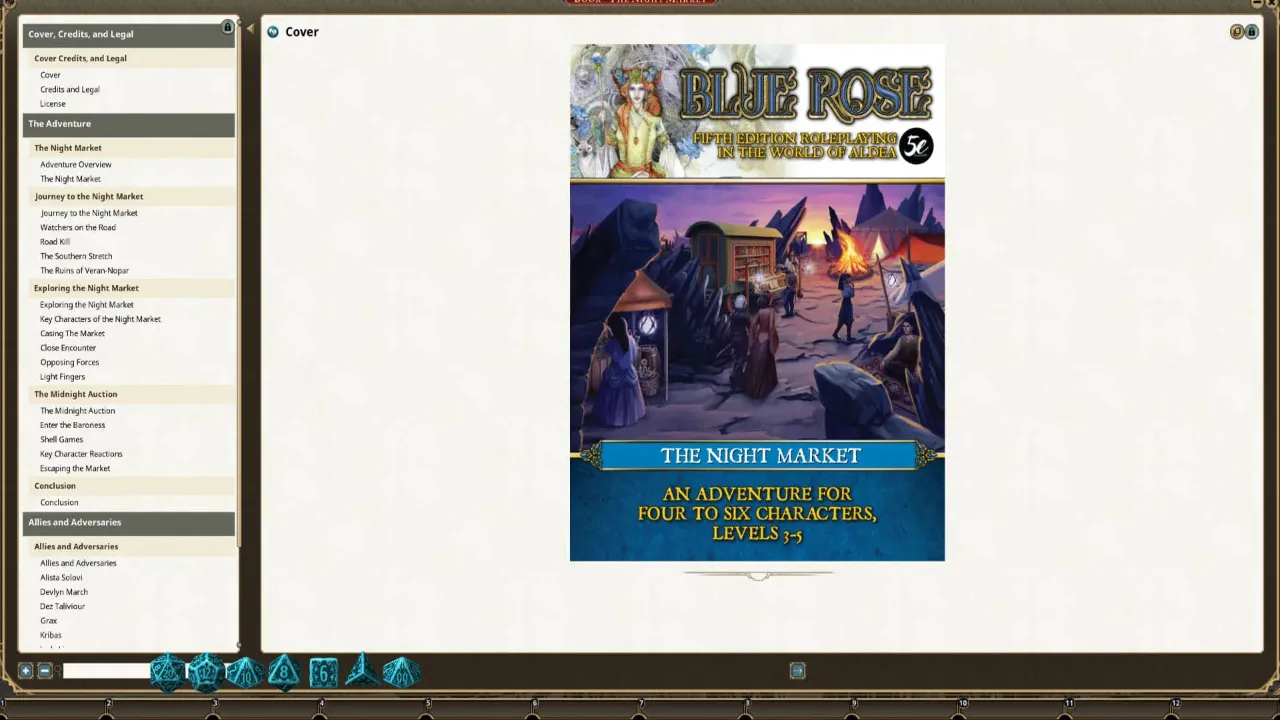The height and width of the screenshot is (720, 1280).
Task: Open the Cover page entry
Action: click(x=50, y=75)
